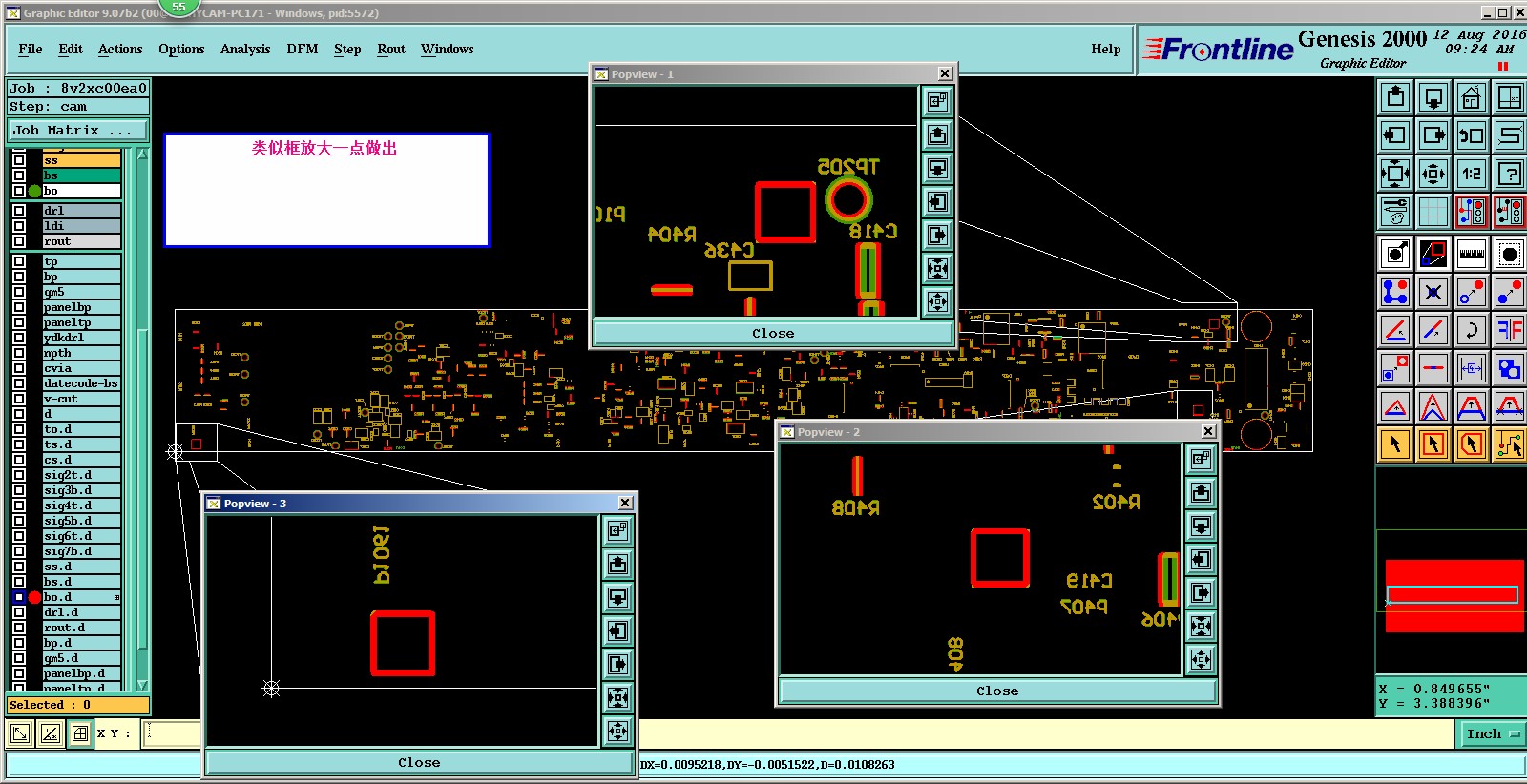This screenshot has height=784, width=1527.
Task: Toggle checkbox for layer bo.d
Action: pyautogui.click(x=19, y=597)
